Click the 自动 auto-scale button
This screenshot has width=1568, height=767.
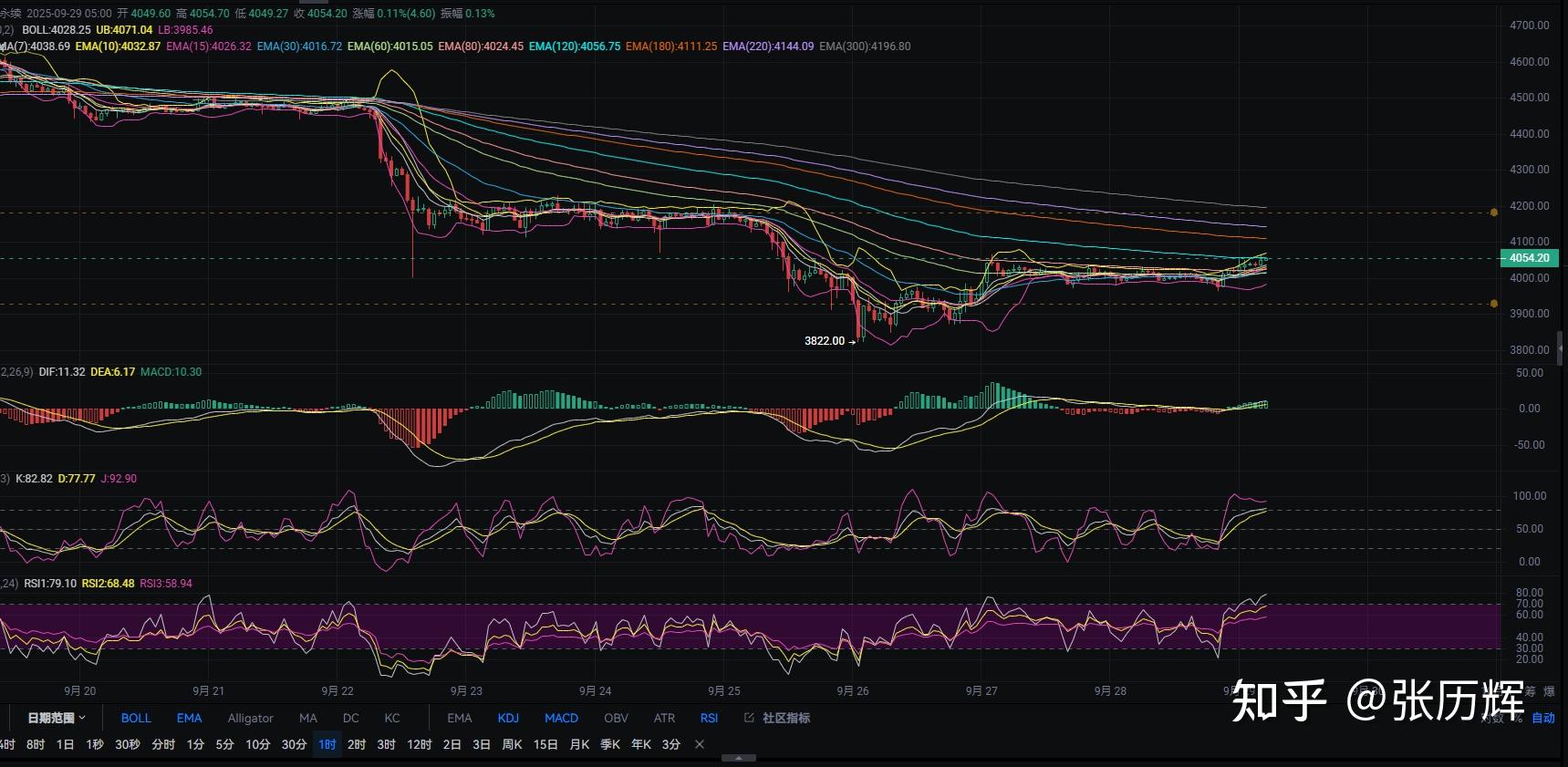1542,718
